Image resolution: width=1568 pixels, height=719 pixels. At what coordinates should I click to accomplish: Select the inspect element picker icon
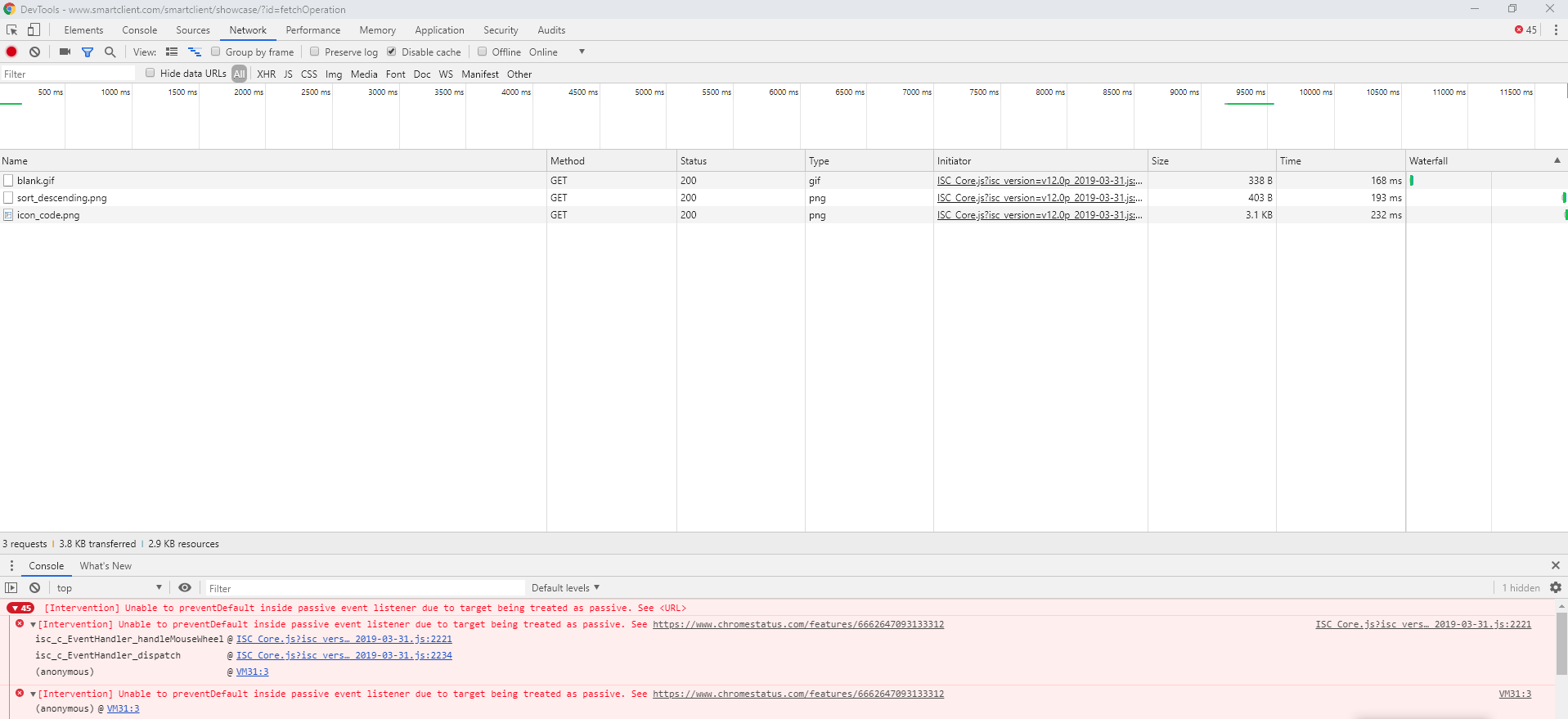pos(12,30)
